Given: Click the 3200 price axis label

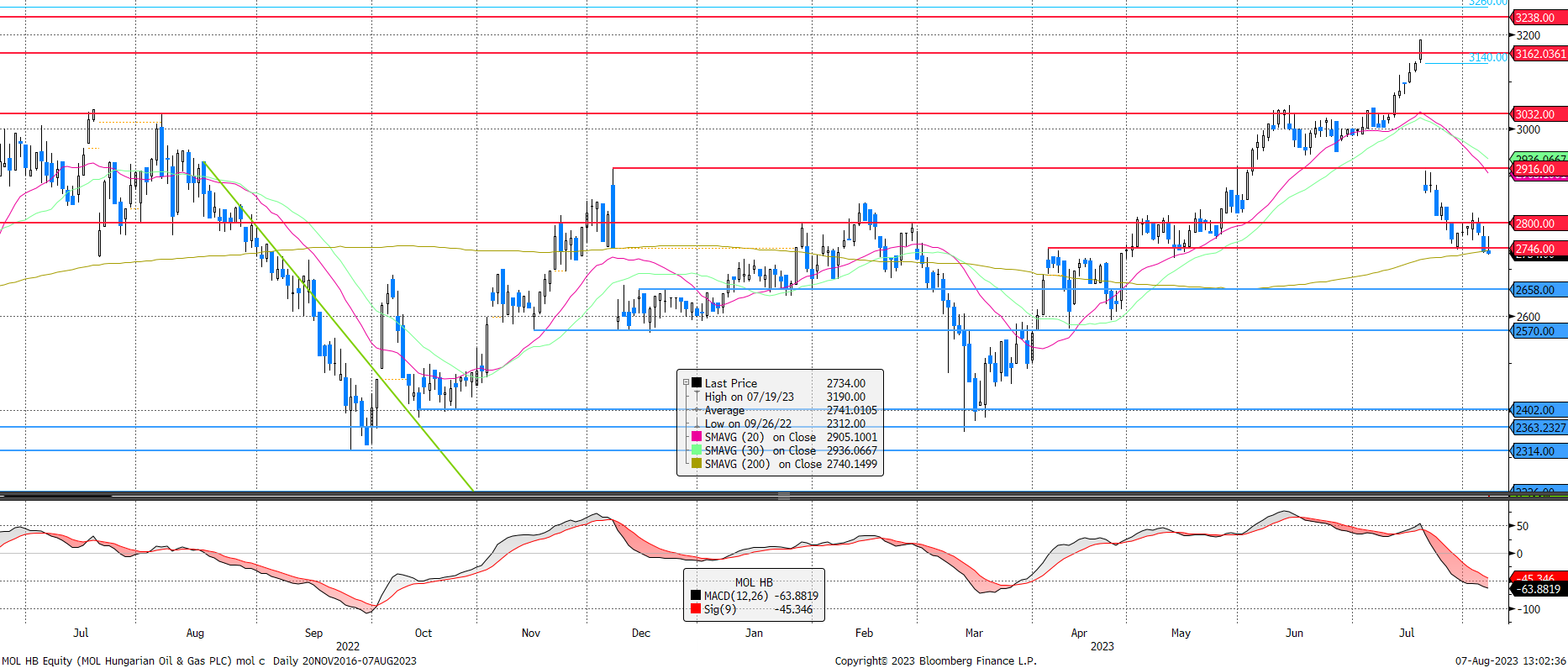Looking at the screenshot, I should click(x=1529, y=35).
